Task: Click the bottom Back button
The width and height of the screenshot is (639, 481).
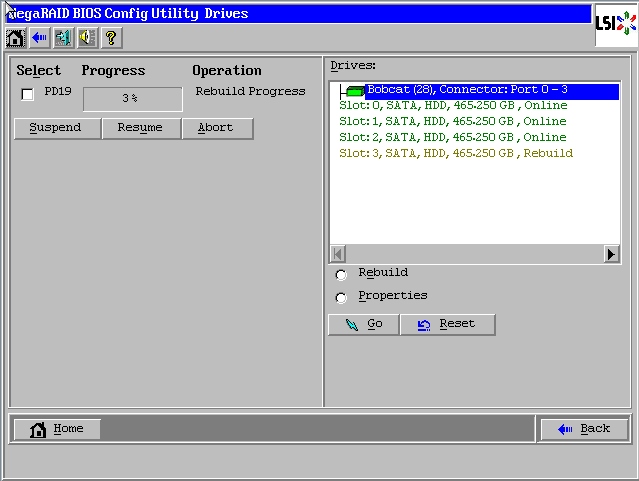Action: tap(585, 429)
